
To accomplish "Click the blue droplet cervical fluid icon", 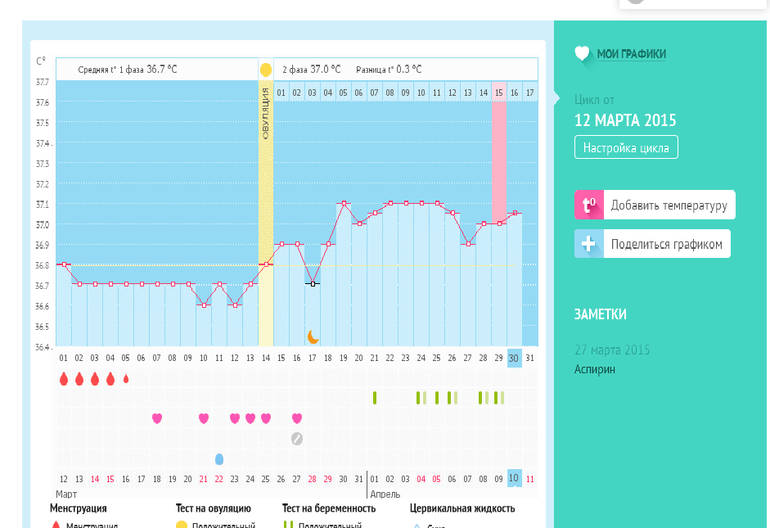I will pos(219,459).
